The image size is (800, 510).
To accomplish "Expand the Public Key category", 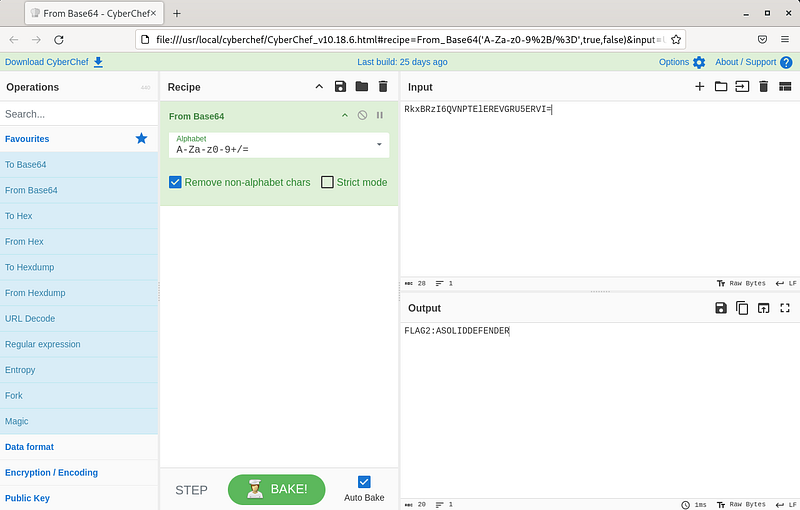I will [79, 498].
